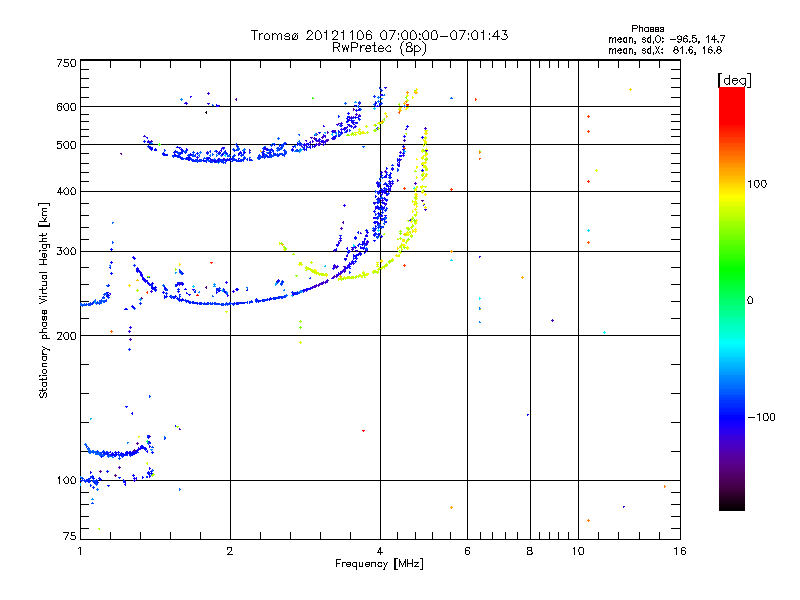
Task: Click the 'Phases' header label
Action: (x=647, y=29)
